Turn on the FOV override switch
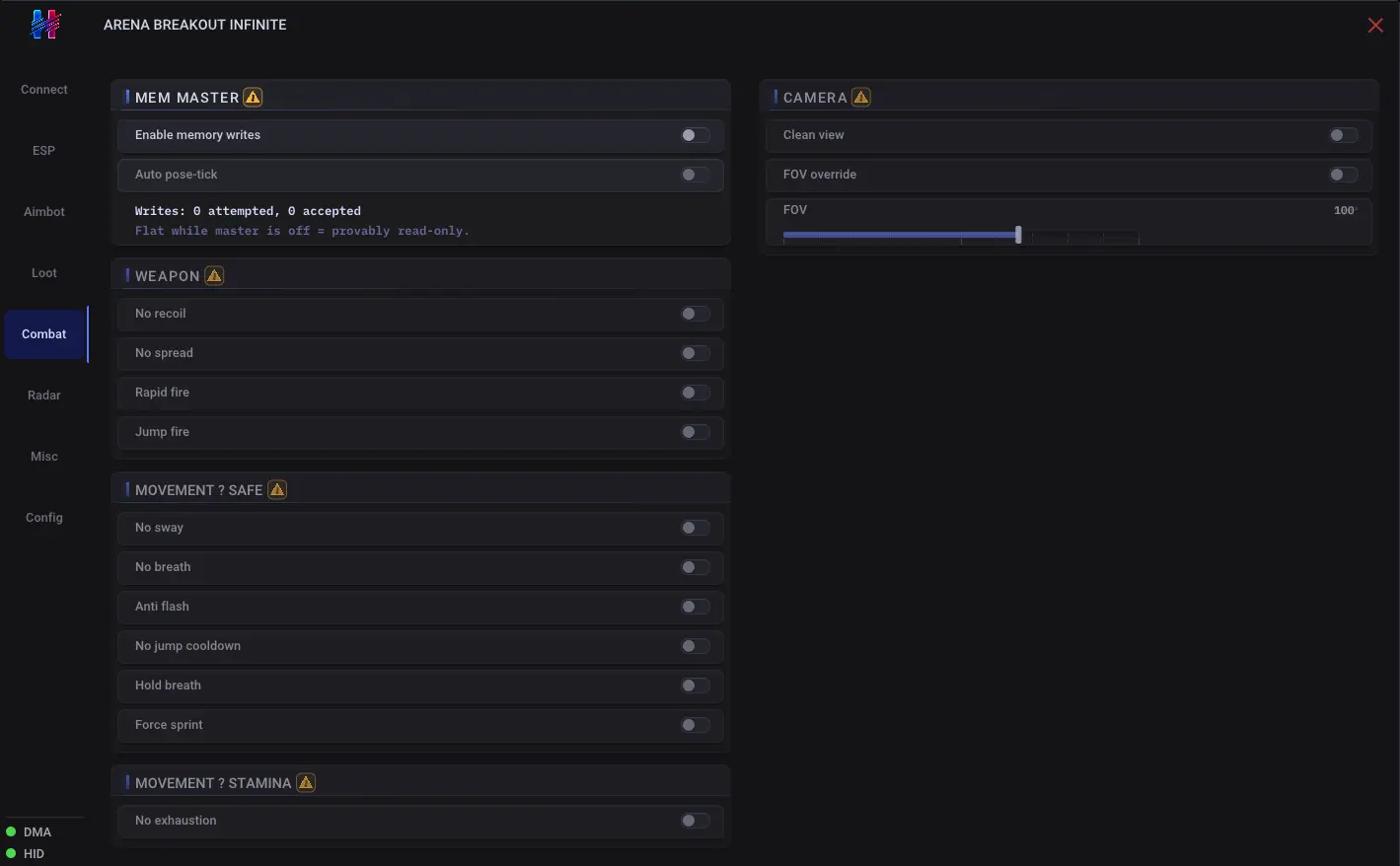 pos(1344,175)
